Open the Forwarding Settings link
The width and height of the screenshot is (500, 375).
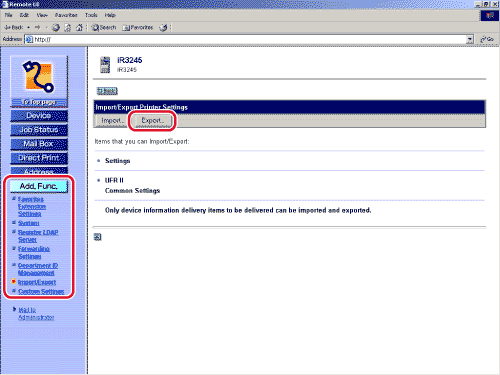point(34,252)
